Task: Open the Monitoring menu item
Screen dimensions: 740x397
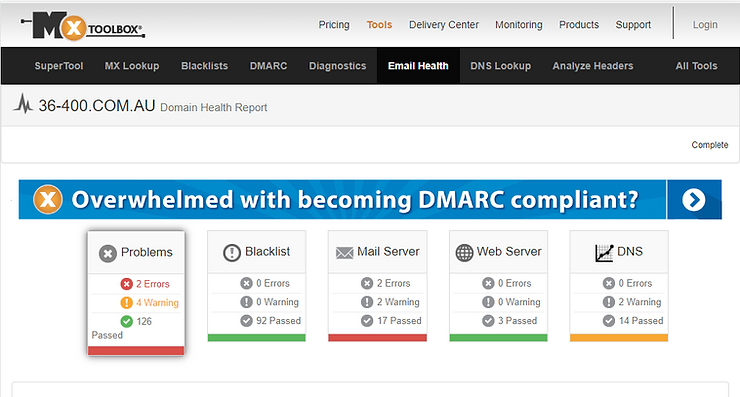Action: click(x=519, y=25)
